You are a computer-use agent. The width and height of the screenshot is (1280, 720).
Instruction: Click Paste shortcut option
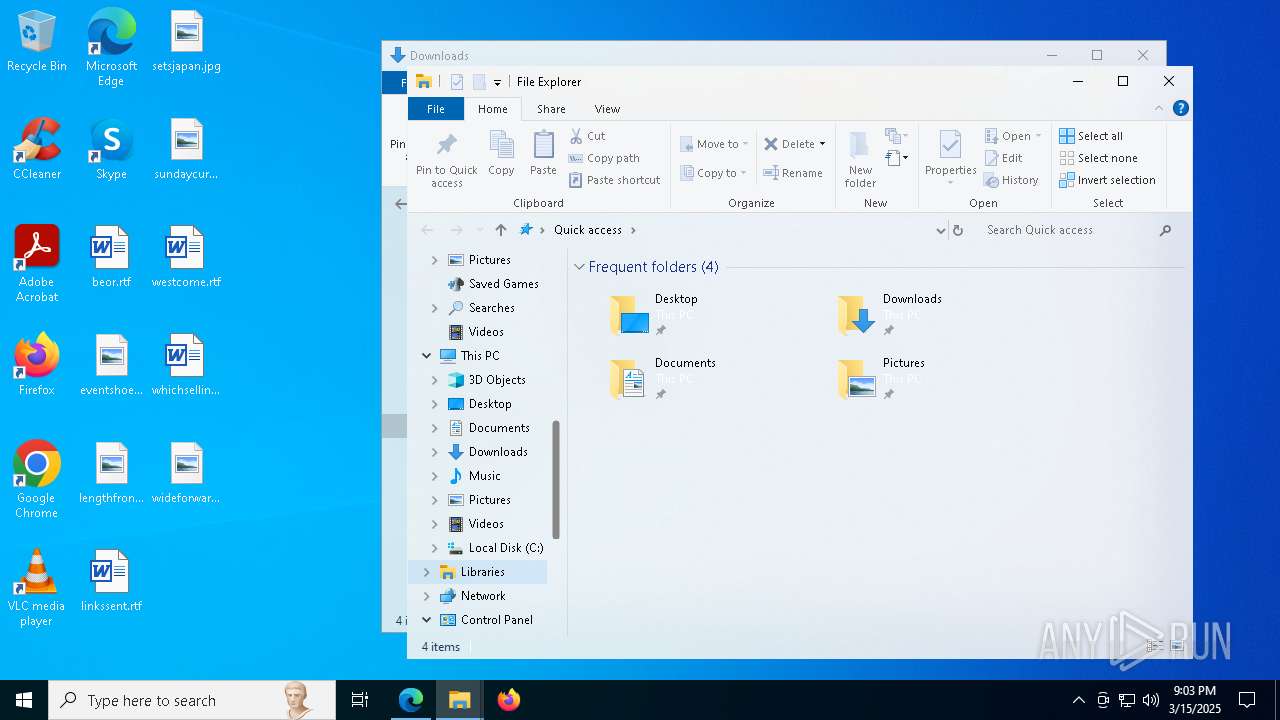point(615,180)
